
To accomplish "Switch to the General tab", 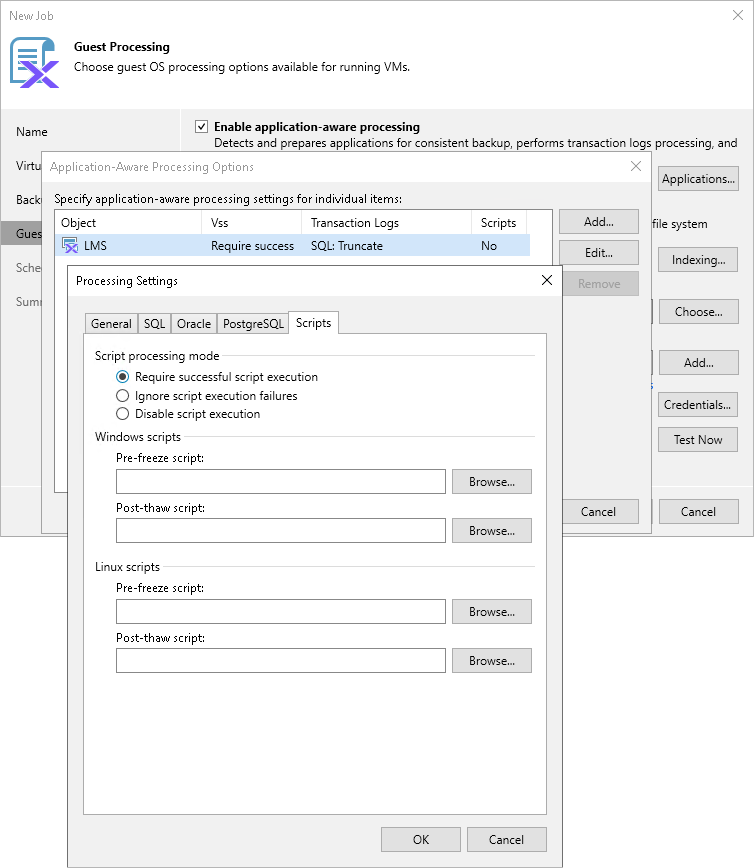I will tap(111, 324).
